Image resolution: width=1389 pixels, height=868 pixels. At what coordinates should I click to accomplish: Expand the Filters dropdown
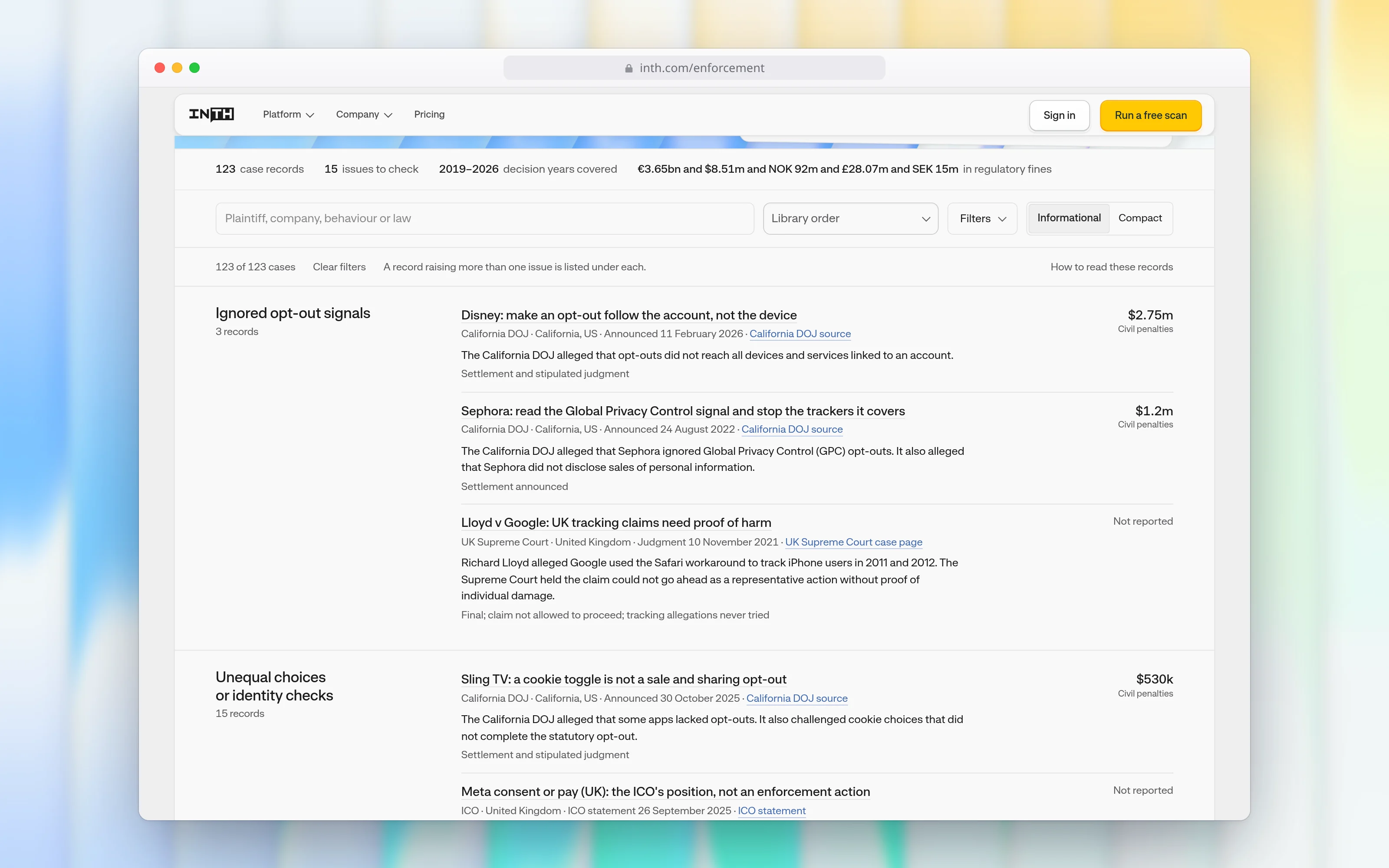(982, 218)
